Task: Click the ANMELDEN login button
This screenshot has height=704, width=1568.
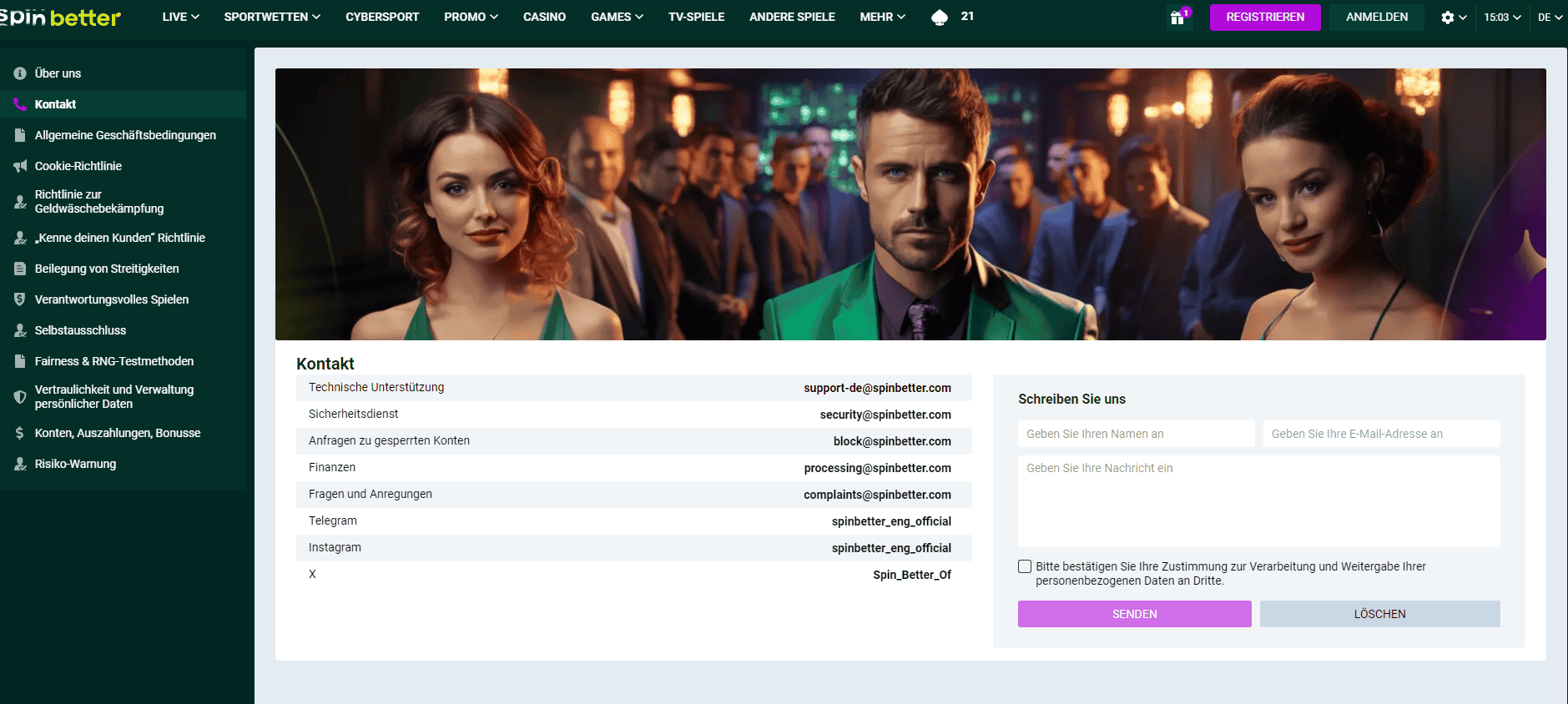Action: click(x=1377, y=18)
